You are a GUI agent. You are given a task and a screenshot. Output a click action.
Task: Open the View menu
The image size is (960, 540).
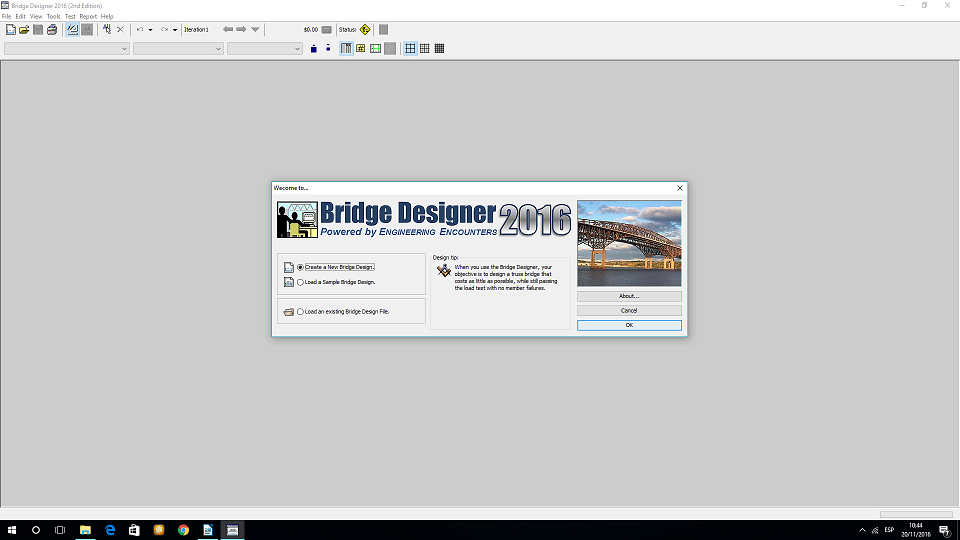point(36,17)
